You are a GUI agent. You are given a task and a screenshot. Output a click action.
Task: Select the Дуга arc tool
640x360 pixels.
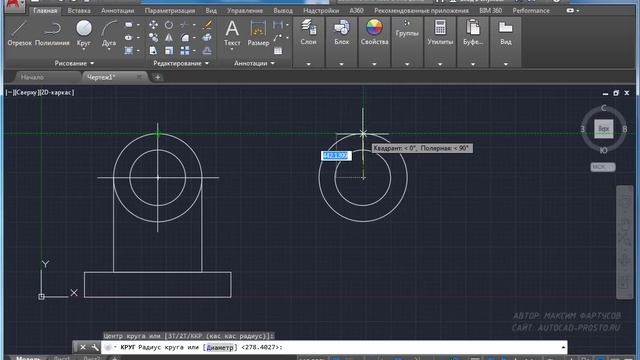(x=109, y=31)
